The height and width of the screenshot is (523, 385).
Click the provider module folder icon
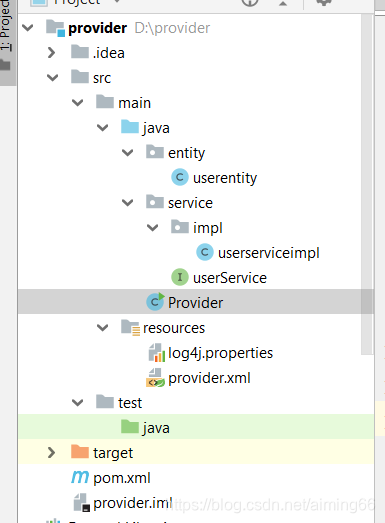[55, 28]
